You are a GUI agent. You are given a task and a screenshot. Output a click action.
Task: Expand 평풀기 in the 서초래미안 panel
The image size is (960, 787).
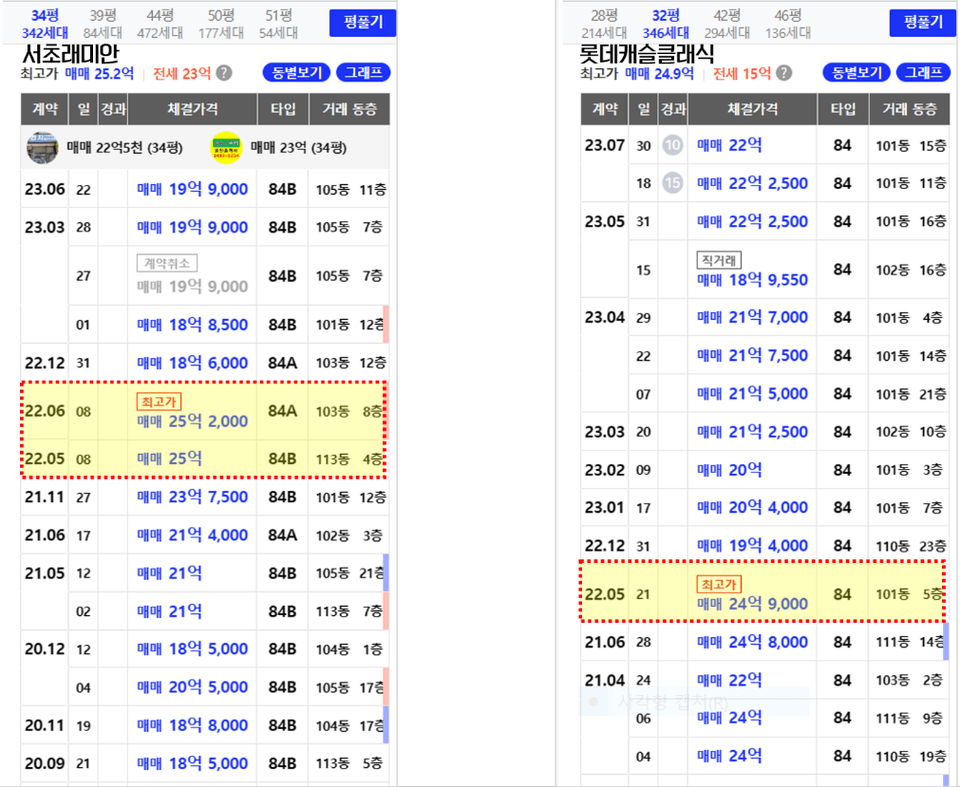tap(363, 23)
